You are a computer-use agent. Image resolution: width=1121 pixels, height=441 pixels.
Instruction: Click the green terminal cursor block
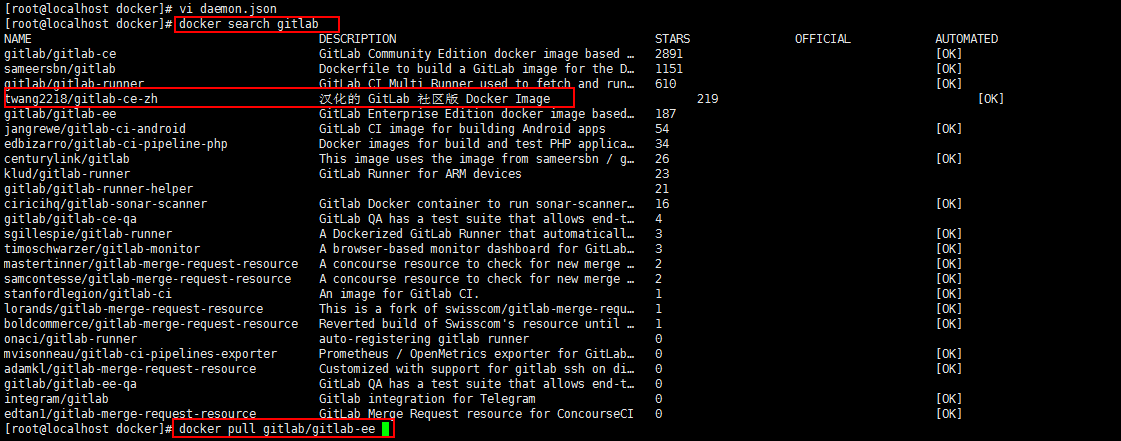pyautogui.click(x=385, y=429)
